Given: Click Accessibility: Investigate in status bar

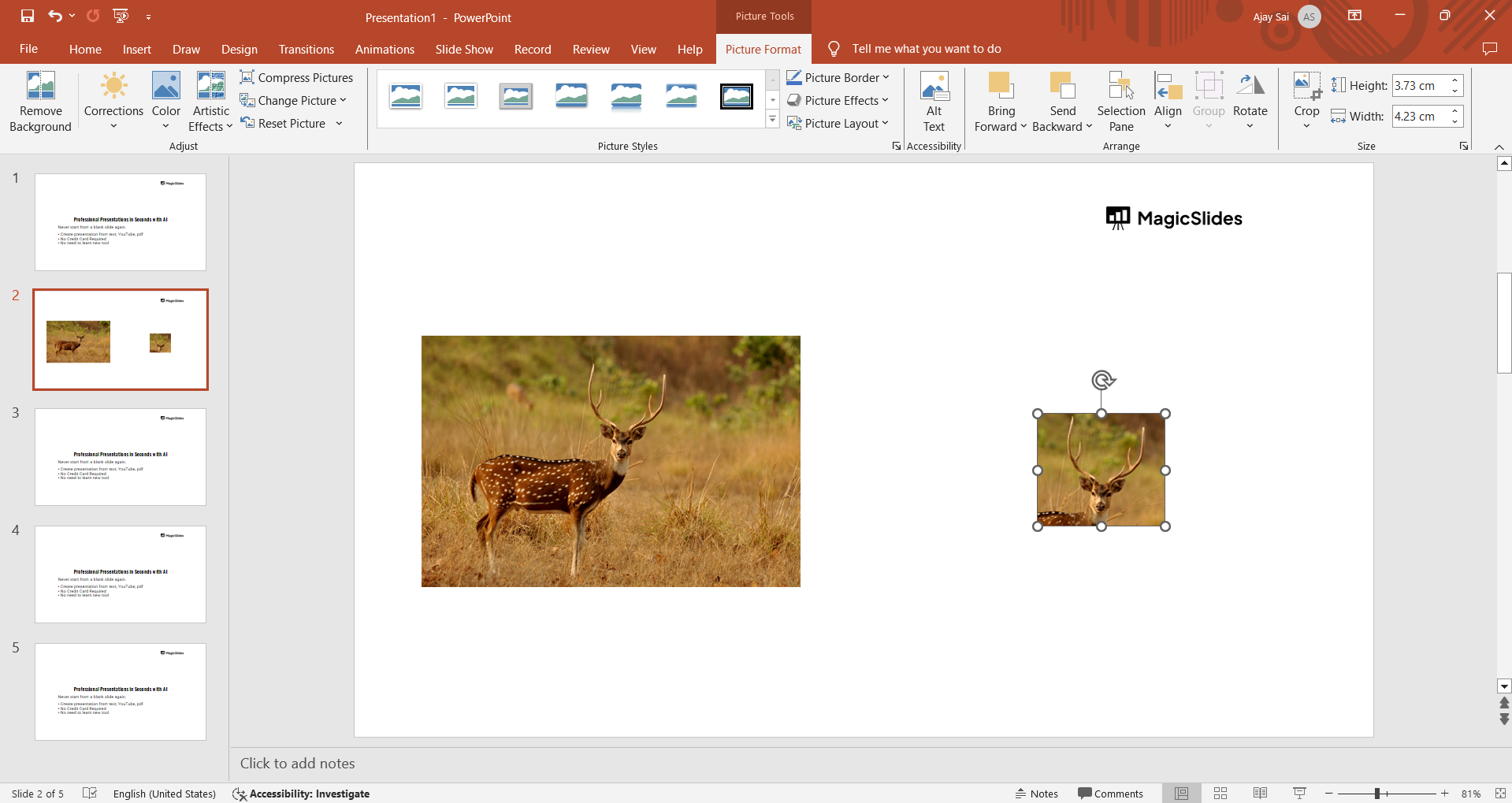Looking at the screenshot, I should 301,794.
